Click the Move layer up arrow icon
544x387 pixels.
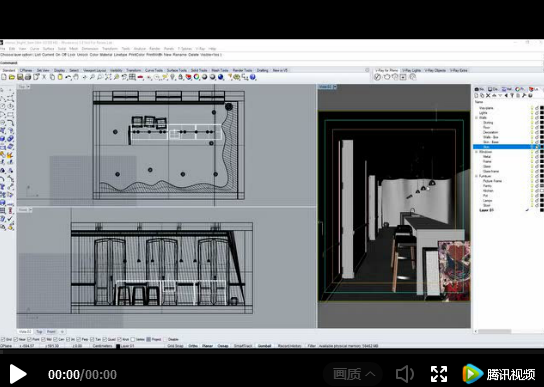[x=494, y=95]
